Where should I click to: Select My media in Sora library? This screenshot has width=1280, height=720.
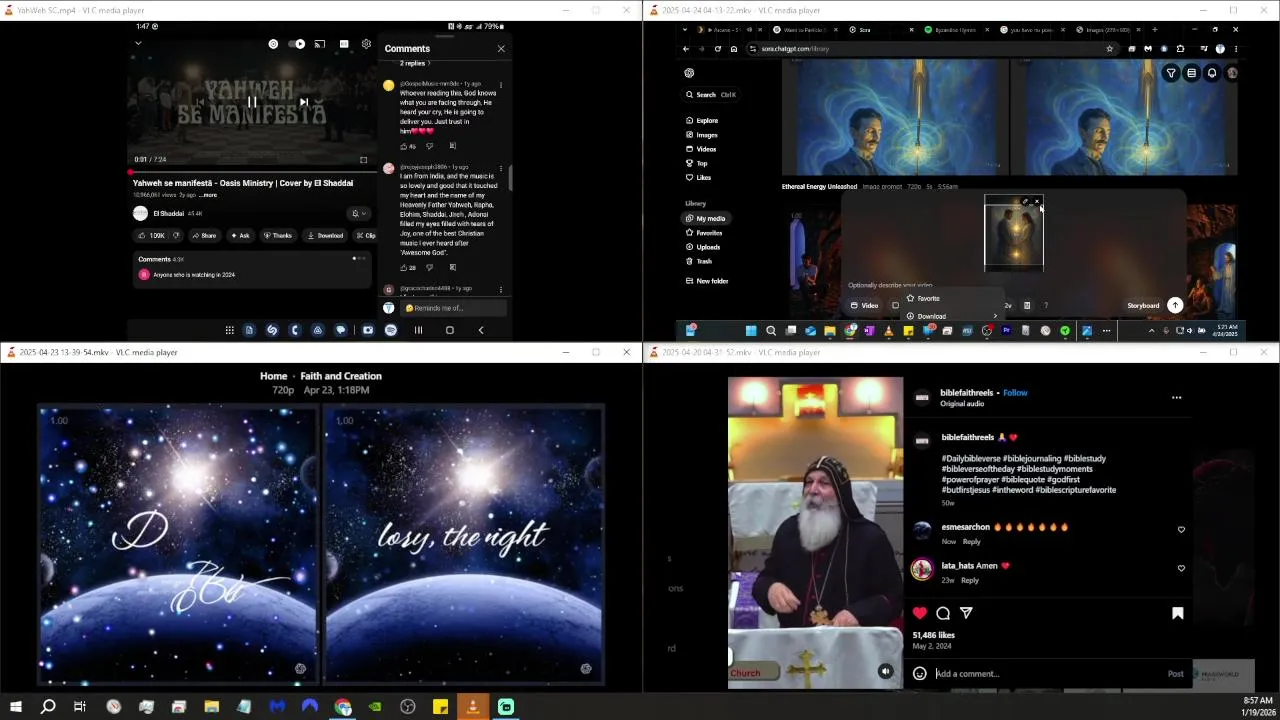[706, 218]
